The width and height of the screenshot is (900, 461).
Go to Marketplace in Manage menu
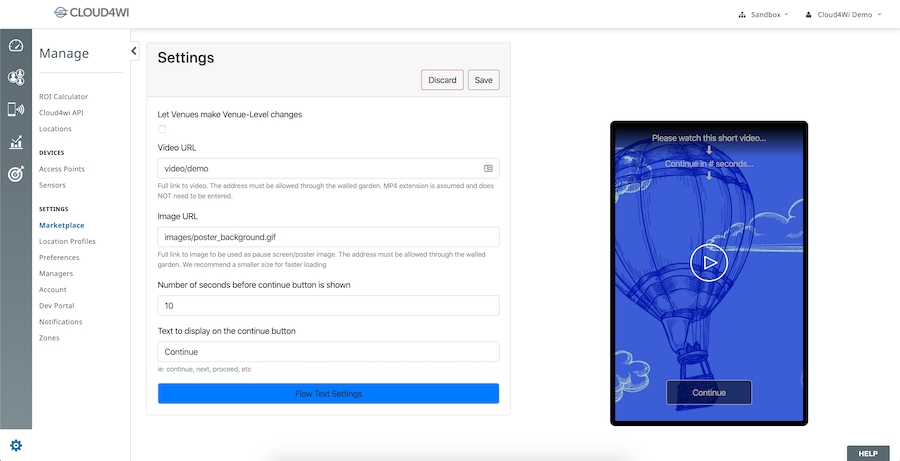tap(61, 225)
